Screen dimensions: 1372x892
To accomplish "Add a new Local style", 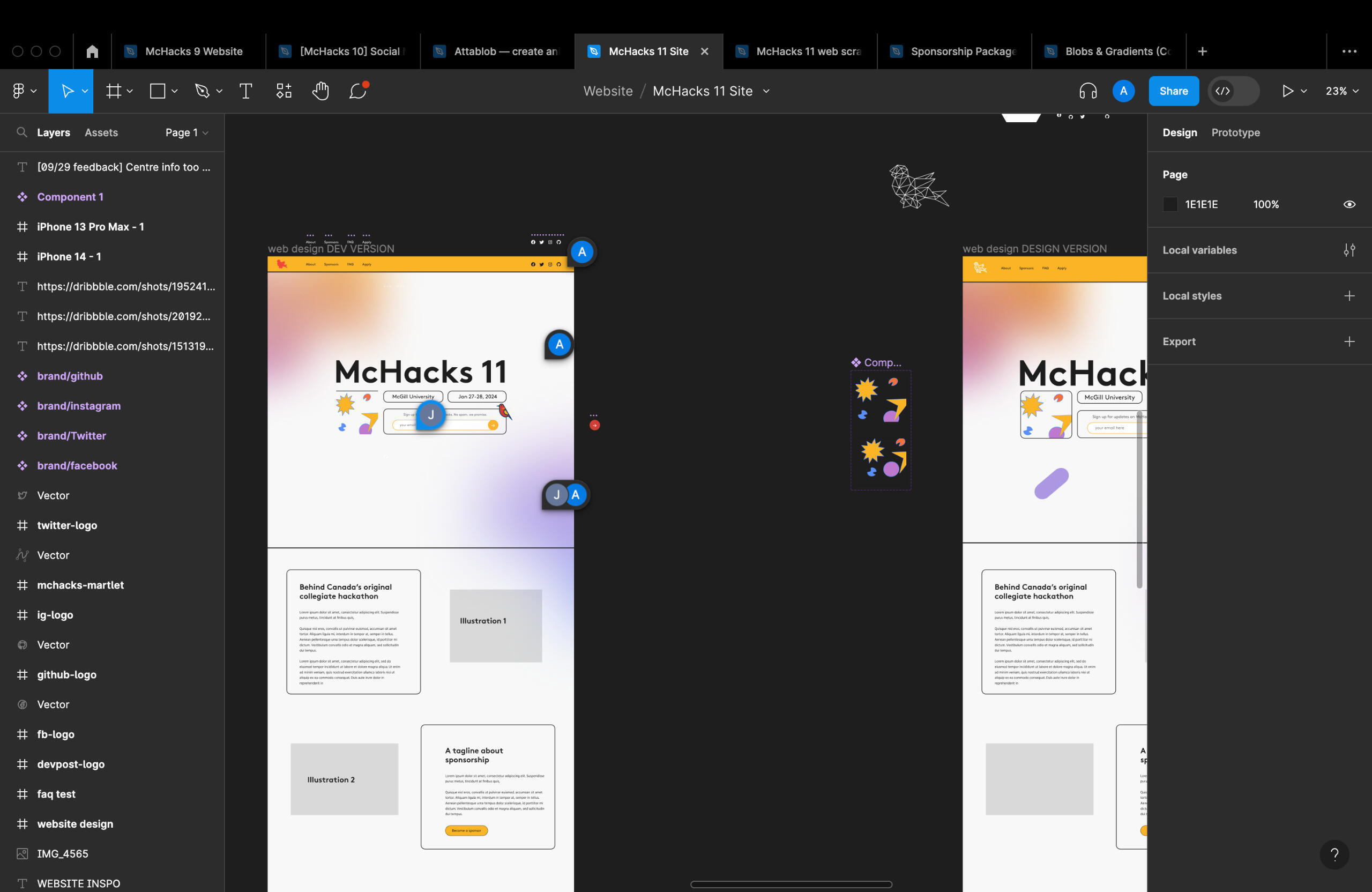I will pyautogui.click(x=1349, y=296).
